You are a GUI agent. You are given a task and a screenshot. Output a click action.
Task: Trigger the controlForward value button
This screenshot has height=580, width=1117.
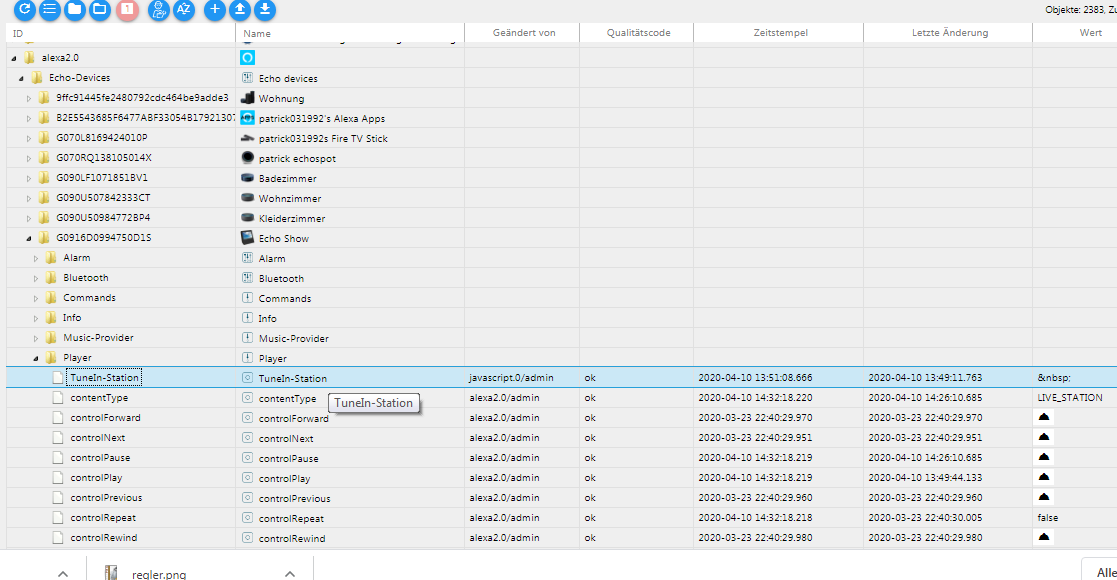pyautogui.click(x=1044, y=417)
